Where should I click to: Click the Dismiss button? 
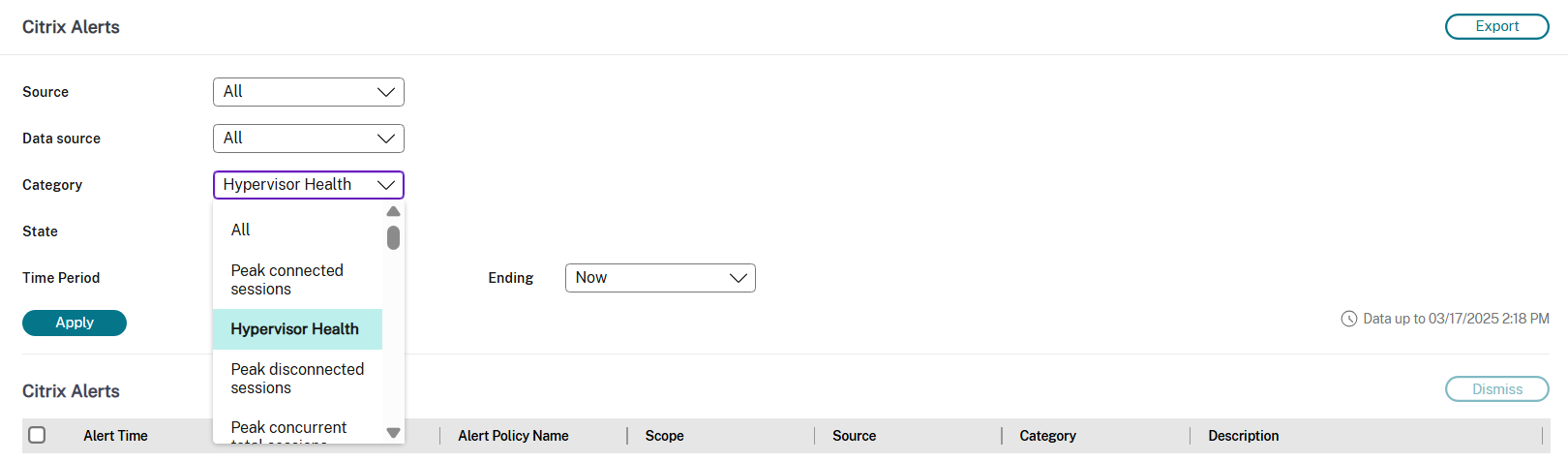[x=1496, y=389]
